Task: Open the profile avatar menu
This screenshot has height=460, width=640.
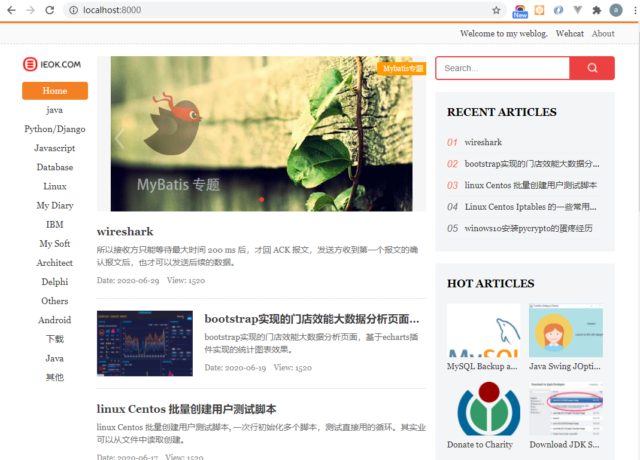Action: [616, 10]
